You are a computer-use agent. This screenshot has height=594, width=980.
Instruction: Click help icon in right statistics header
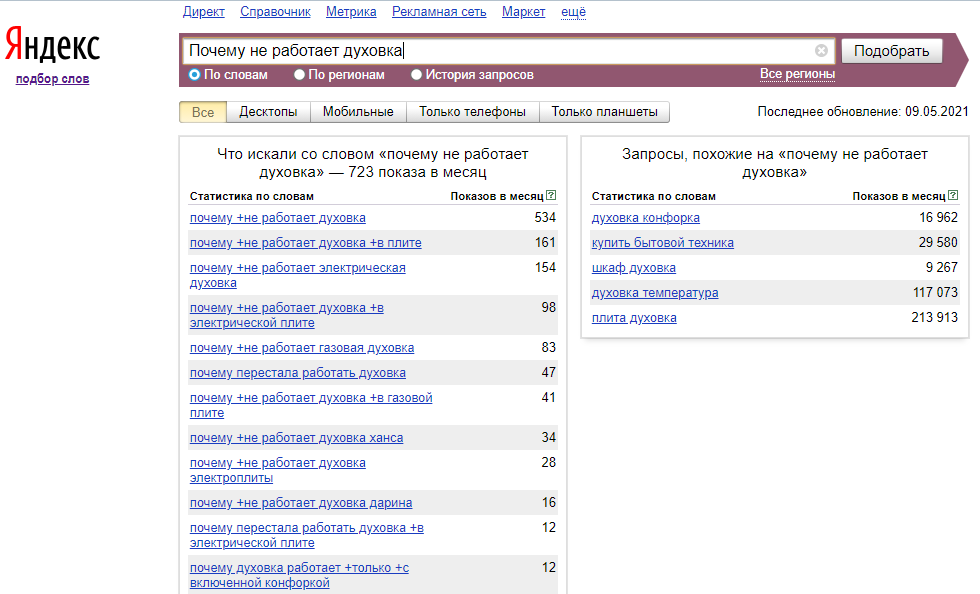click(953, 196)
